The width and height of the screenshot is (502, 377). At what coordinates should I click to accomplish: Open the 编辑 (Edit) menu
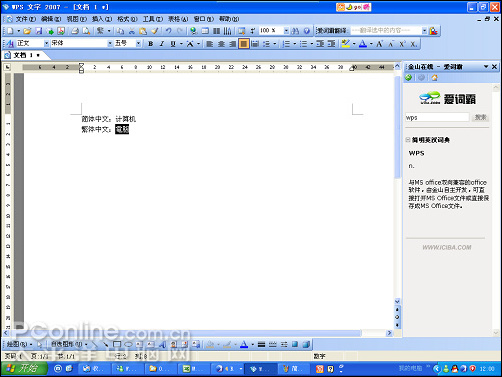pos(51,19)
